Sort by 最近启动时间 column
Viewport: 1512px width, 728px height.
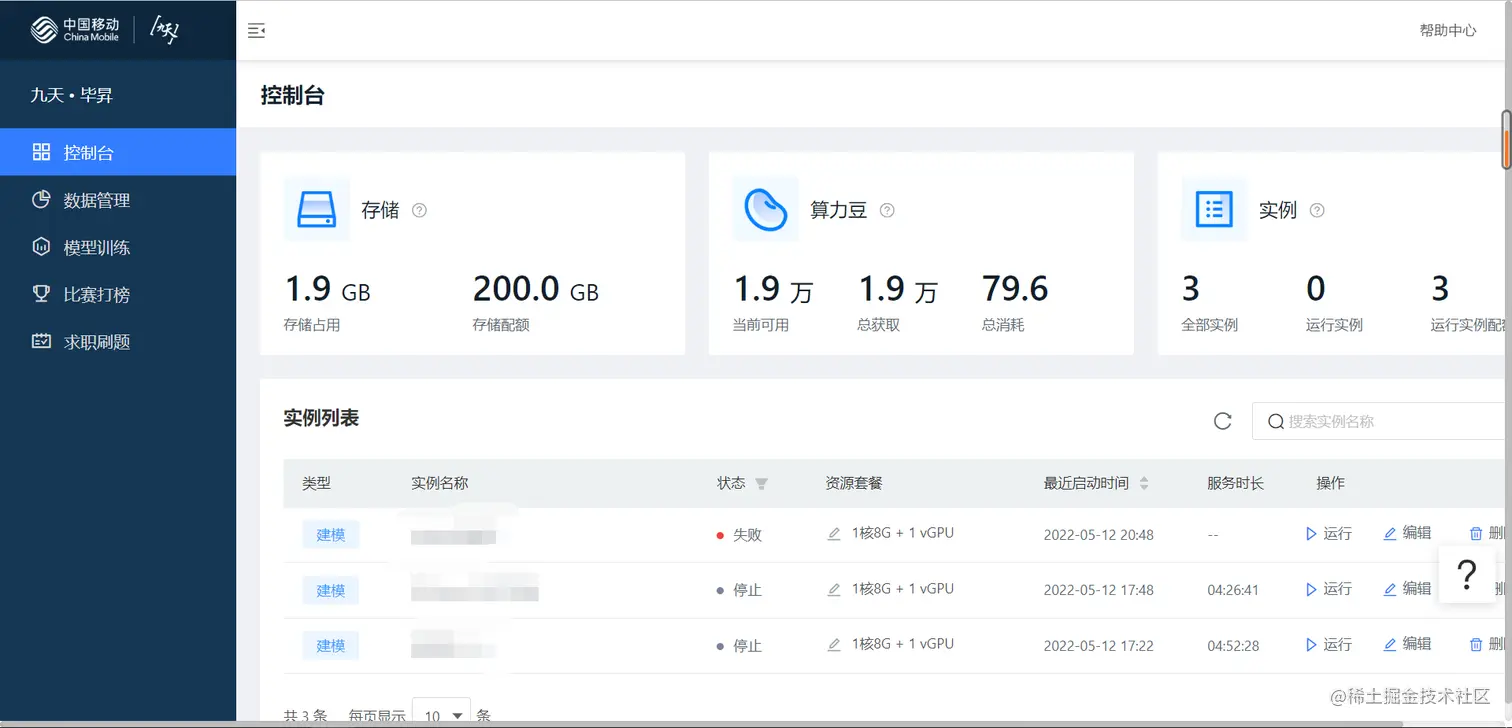tap(1146, 484)
